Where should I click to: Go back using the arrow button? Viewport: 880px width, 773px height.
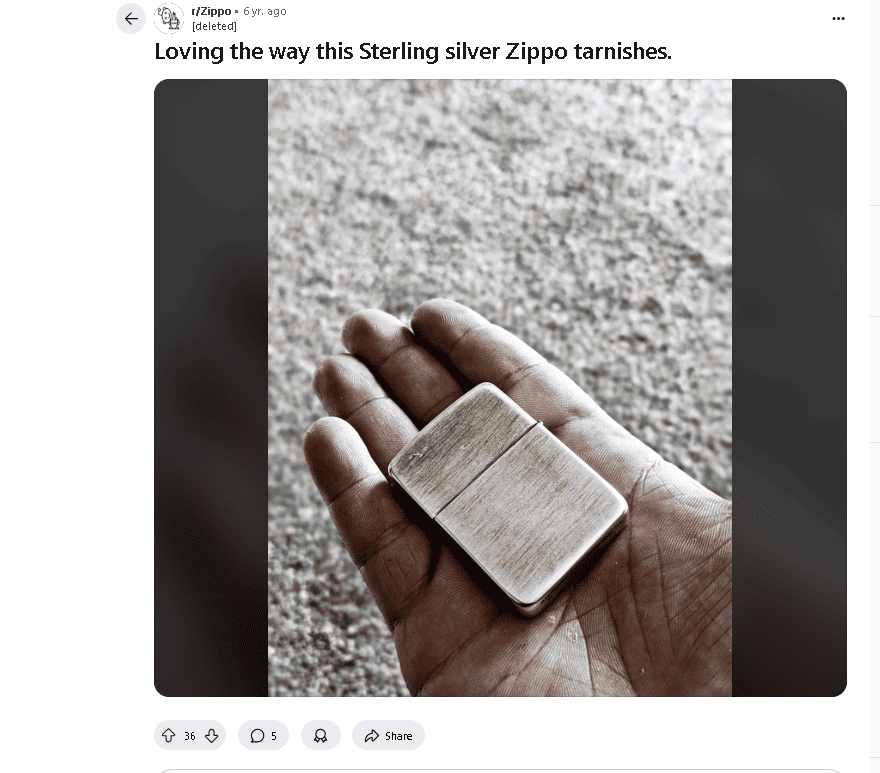131,19
